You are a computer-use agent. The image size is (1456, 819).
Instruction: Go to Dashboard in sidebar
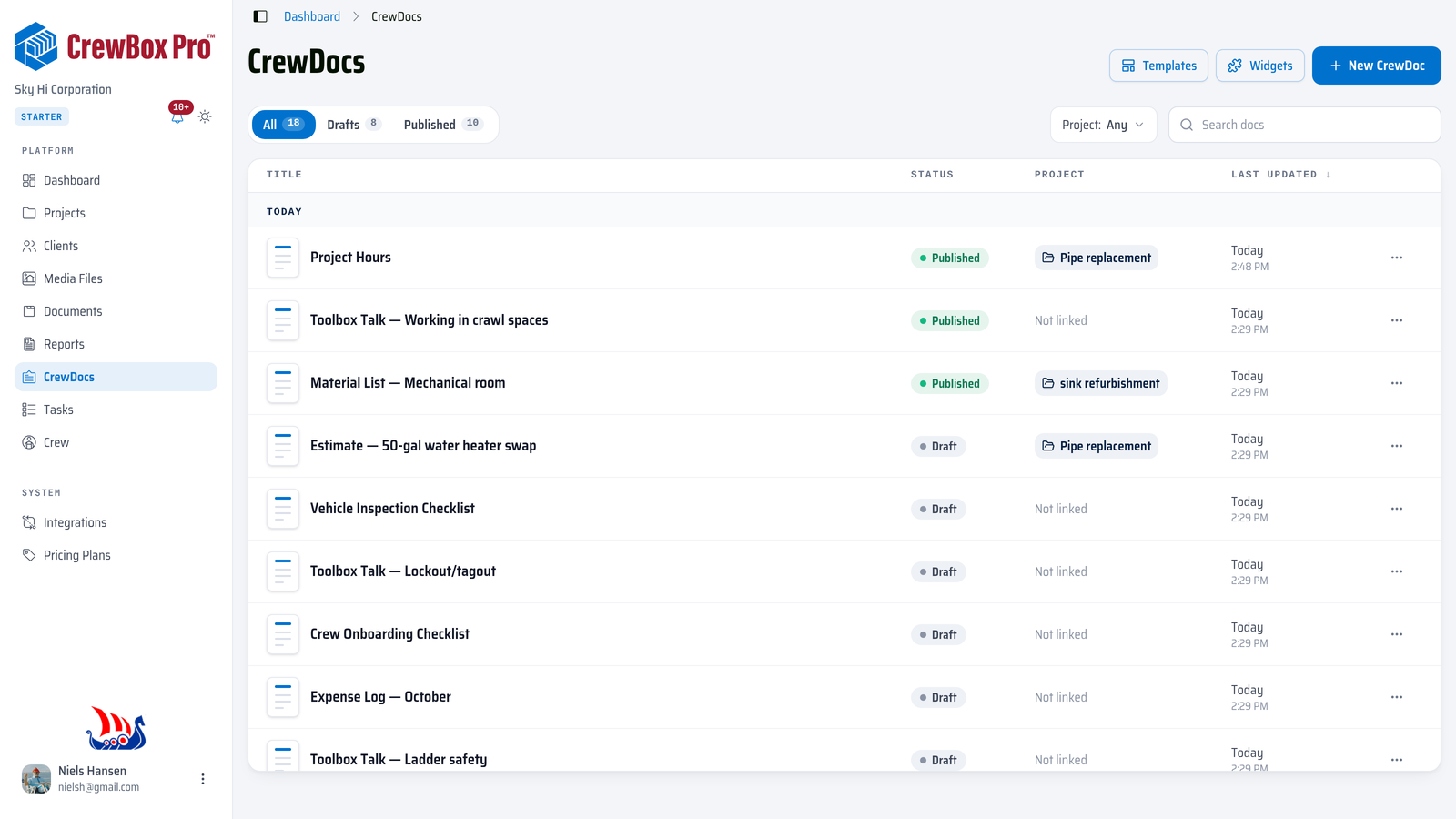click(x=116, y=180)
